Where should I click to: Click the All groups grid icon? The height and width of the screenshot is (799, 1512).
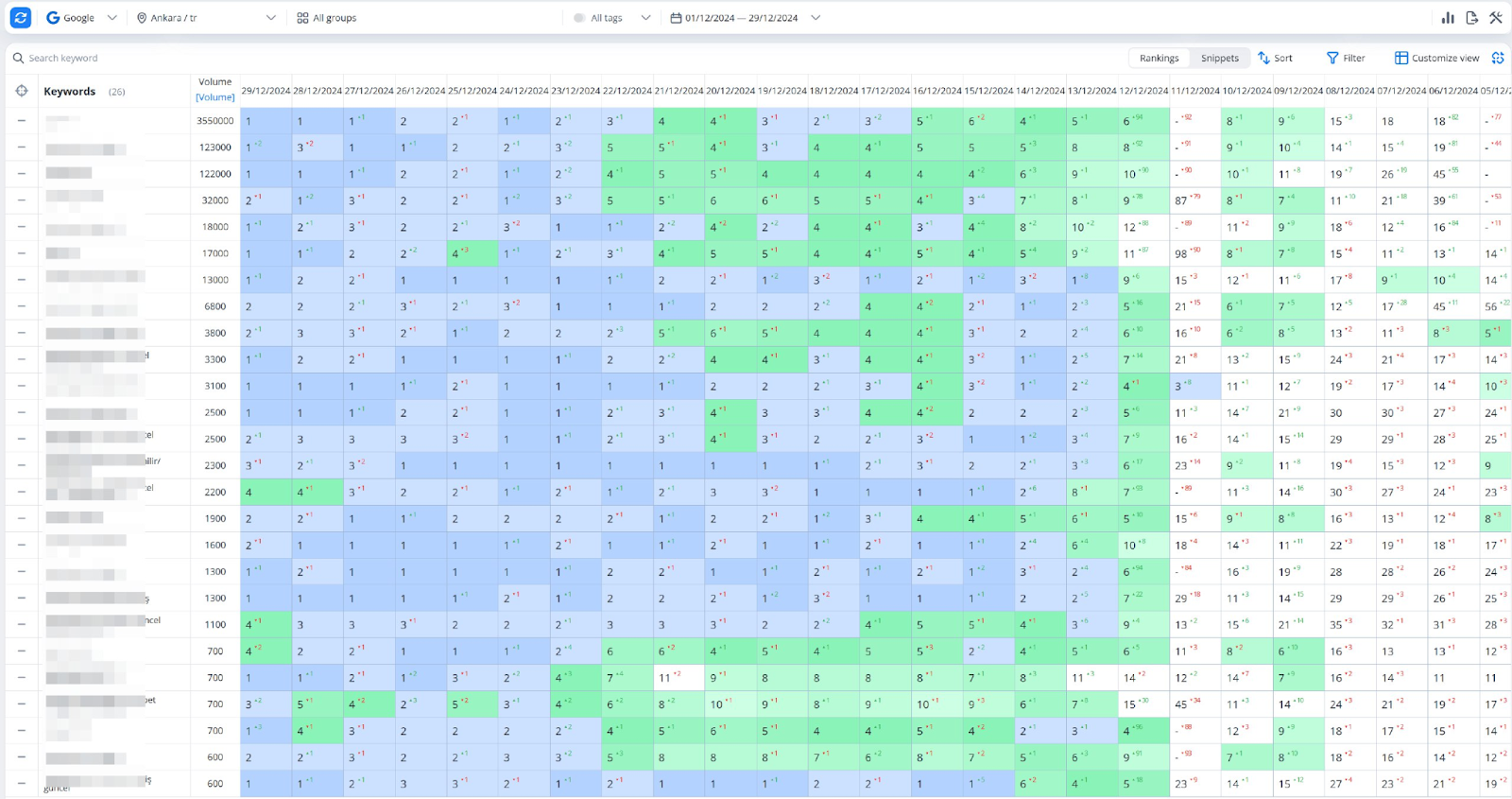302,17
